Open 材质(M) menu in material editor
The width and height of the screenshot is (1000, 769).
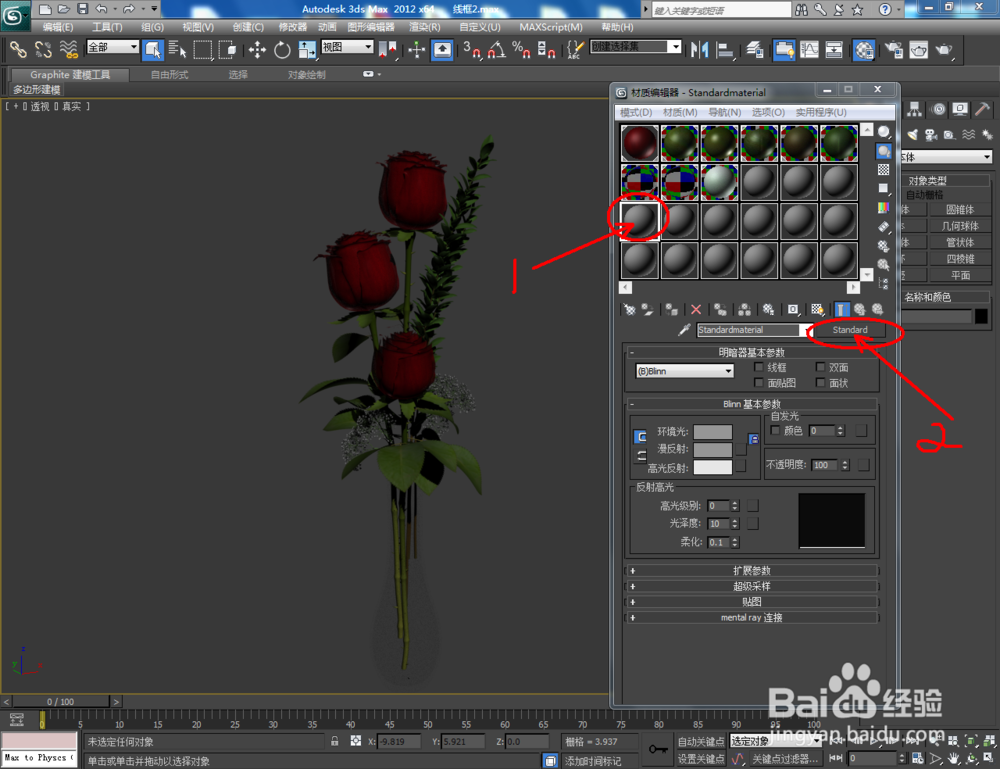pos(680,112)
